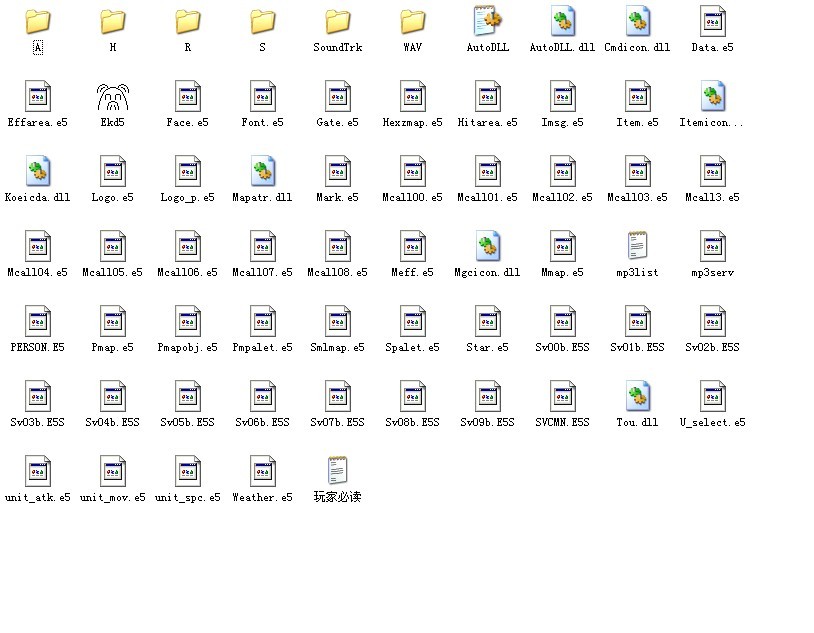This screenshot has width=814, height=633.
Task: Click the Hexzmap.e5 file icon
Action: 413,97
